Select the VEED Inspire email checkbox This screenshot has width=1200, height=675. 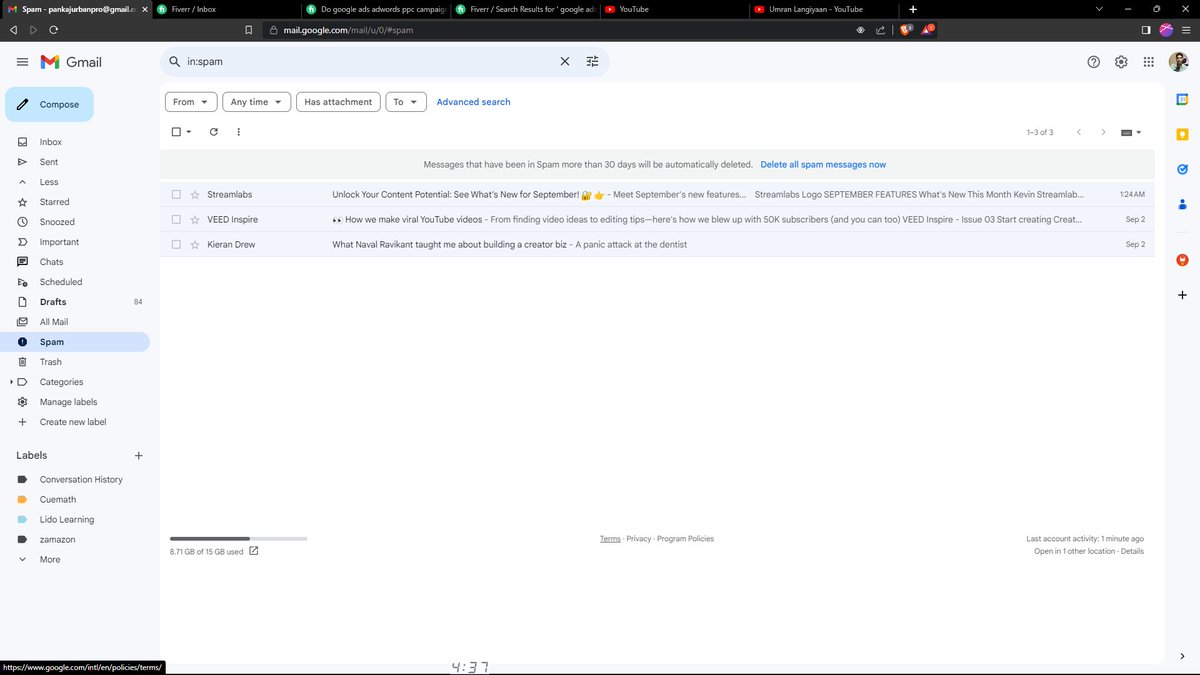tap(176, 219)
